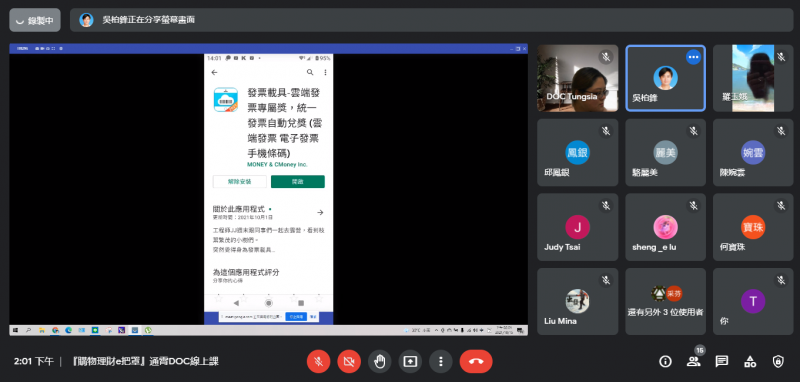Open the chat panel
This screenshot has width=800, height=382.
[721, 362]
